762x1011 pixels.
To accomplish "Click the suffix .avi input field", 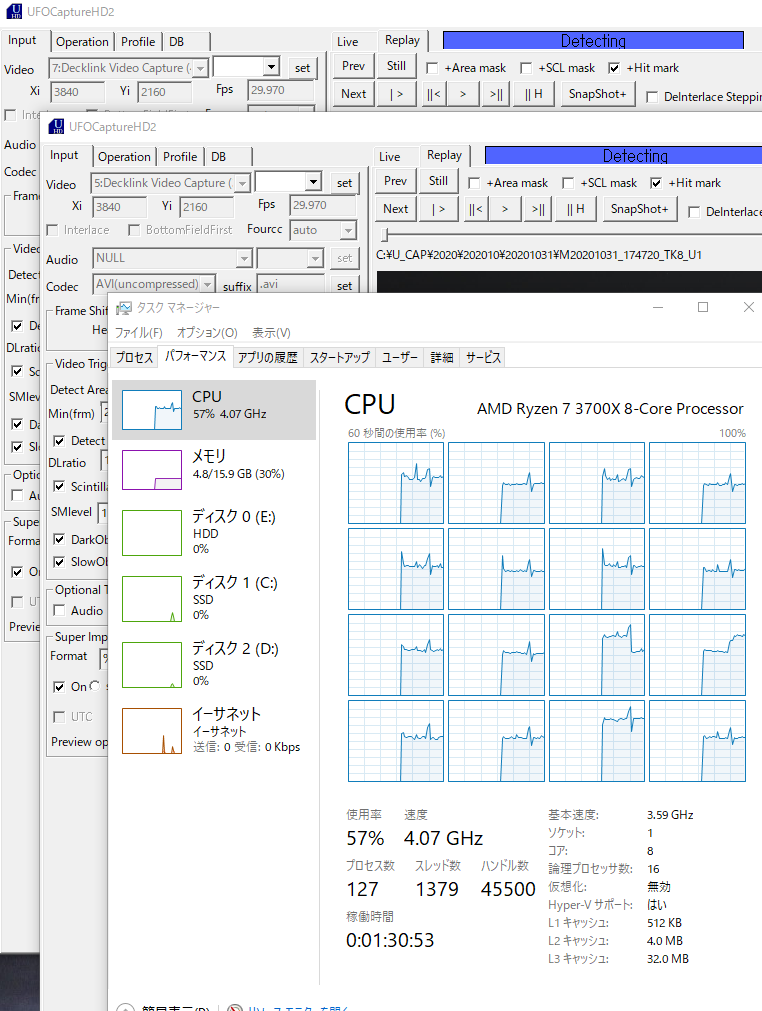I will coord(291,284).
